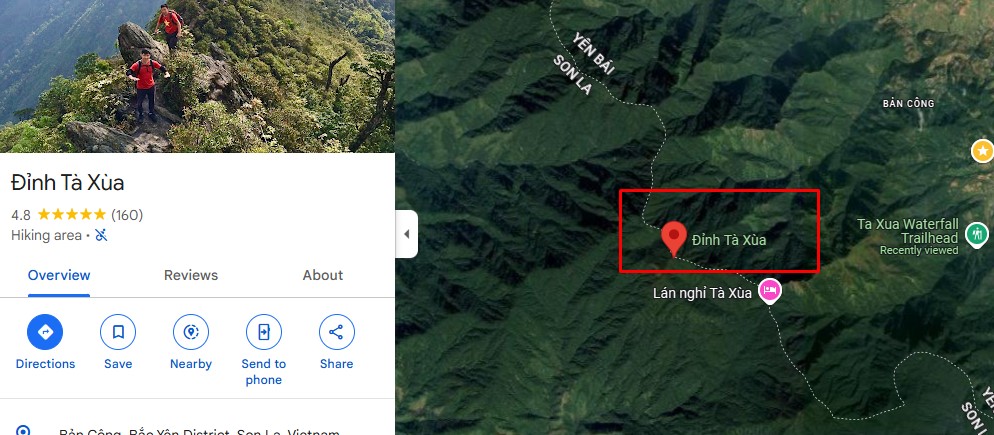Switch to the Reviews tab
The width and height of the screenshot is (994, 435).
191,275
